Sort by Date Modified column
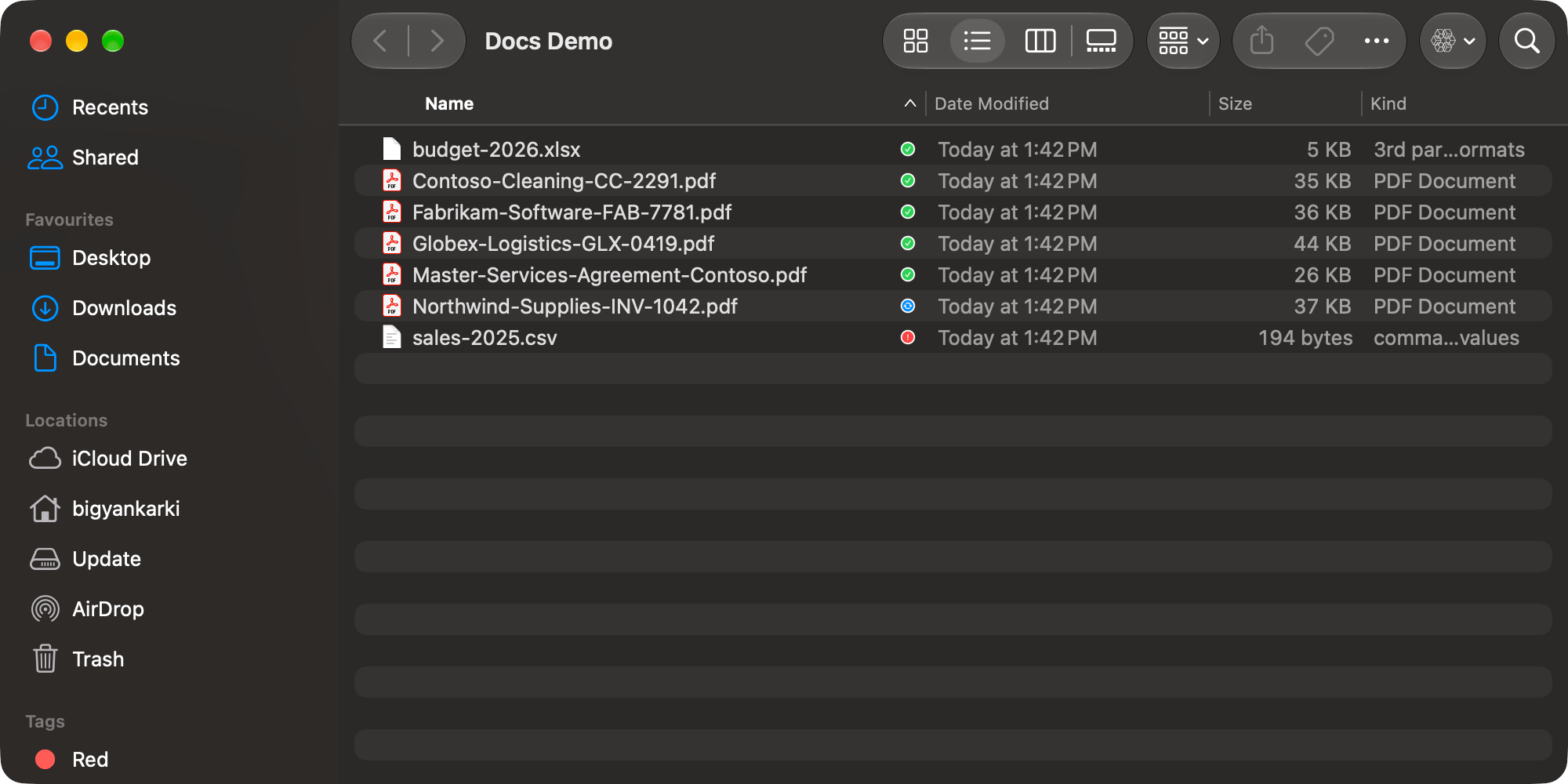 [992, 103]
